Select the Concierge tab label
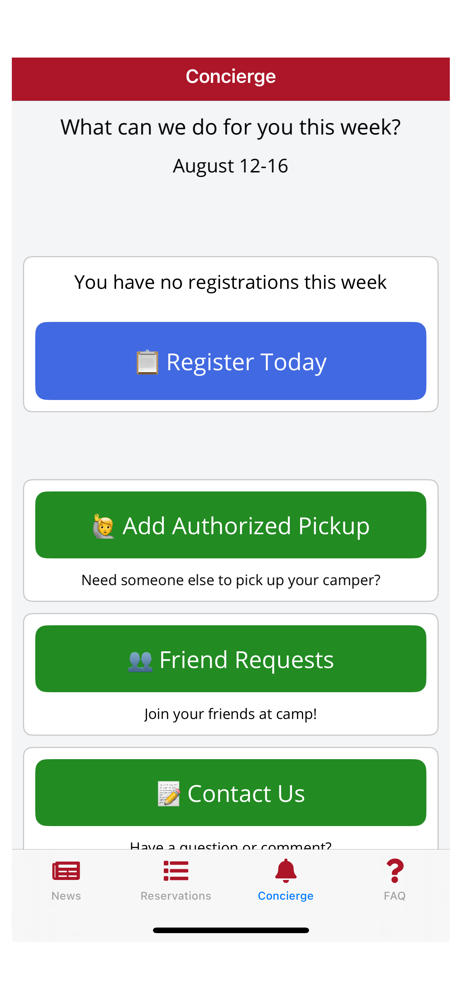The height and width of the screenshot is (1000, 462). pyautogui.click(x=285, y=895)
